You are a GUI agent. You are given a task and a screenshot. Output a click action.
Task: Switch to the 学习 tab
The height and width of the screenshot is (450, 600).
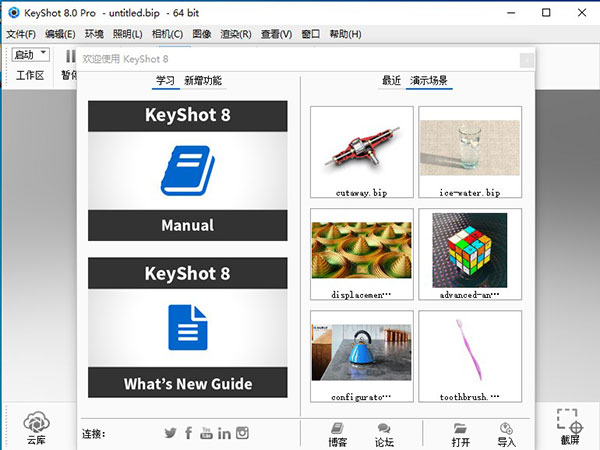pyautogui.click(x=165, y=81)
